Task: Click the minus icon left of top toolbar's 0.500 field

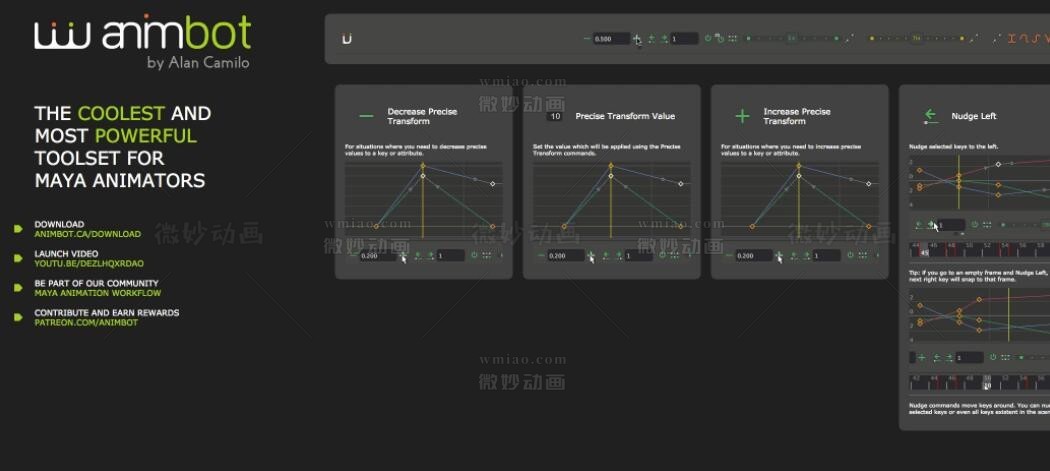Action: click(x=587, y=39)
